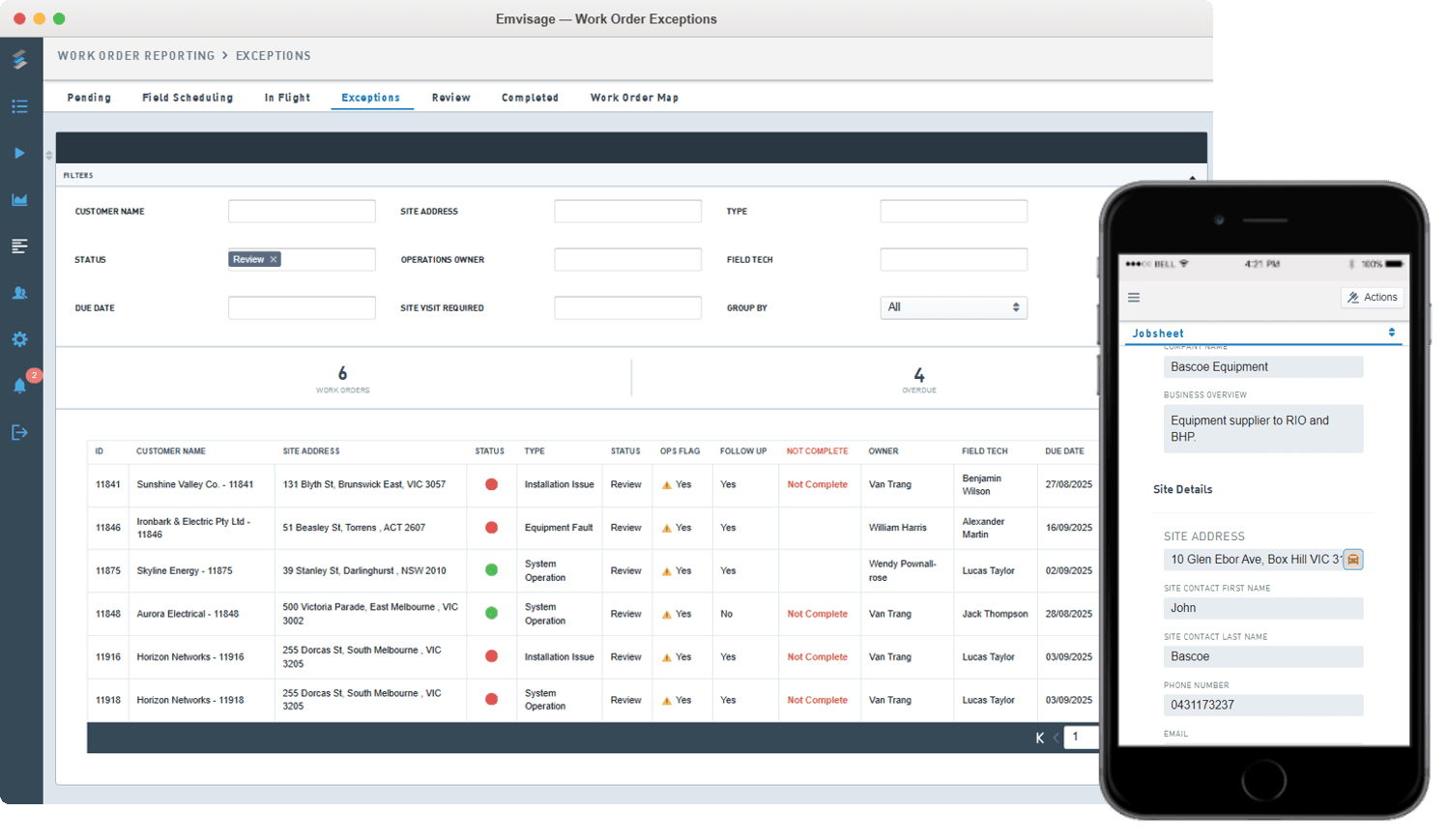Open the notifications bell with badge
Image resolution: width=1448 pixels, height=840 pixels.
[19, 386]
